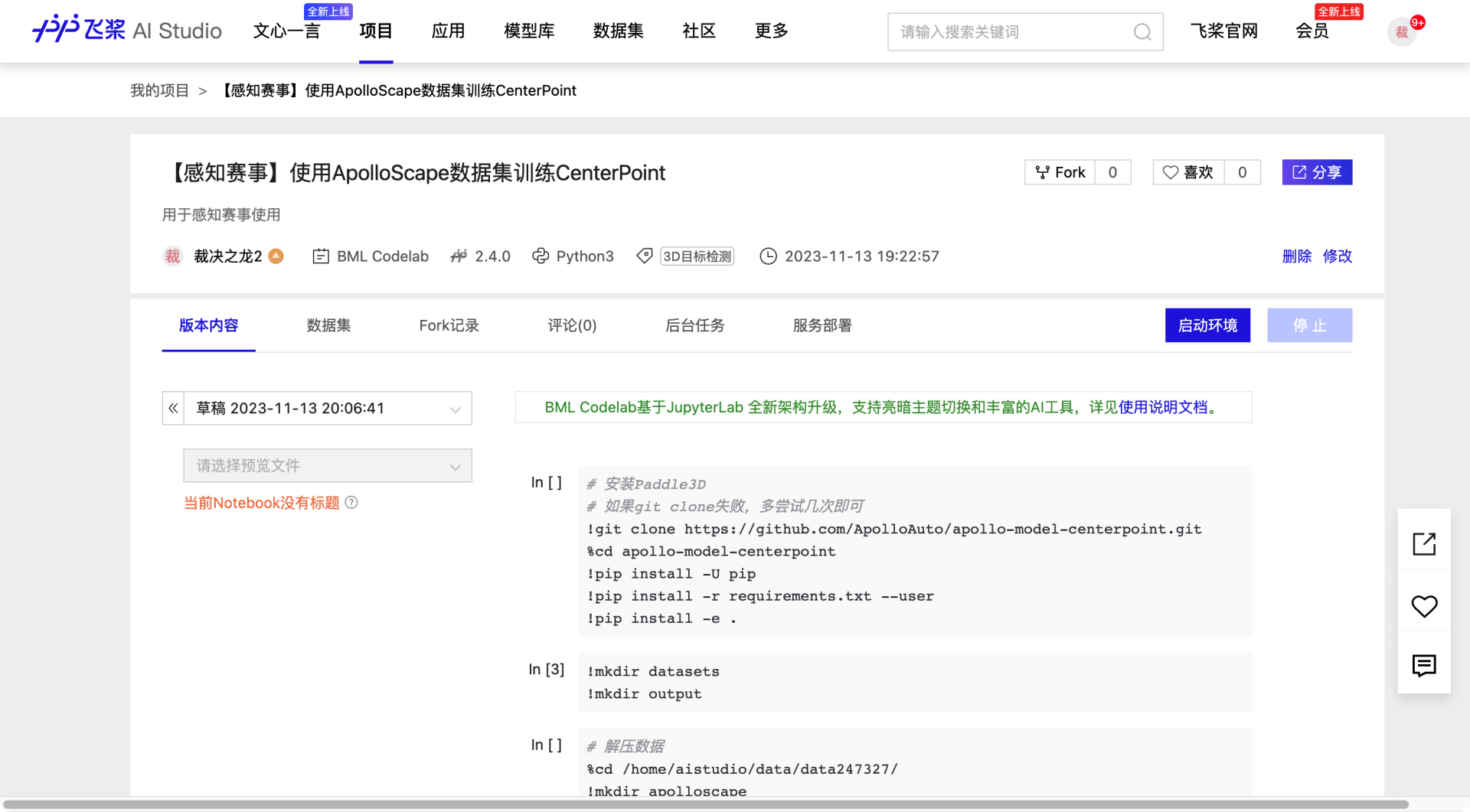Collapse the version panel using the double-chevron icon
The height and width of the screenshot is (812, 1470).
(x=173, y=408)
